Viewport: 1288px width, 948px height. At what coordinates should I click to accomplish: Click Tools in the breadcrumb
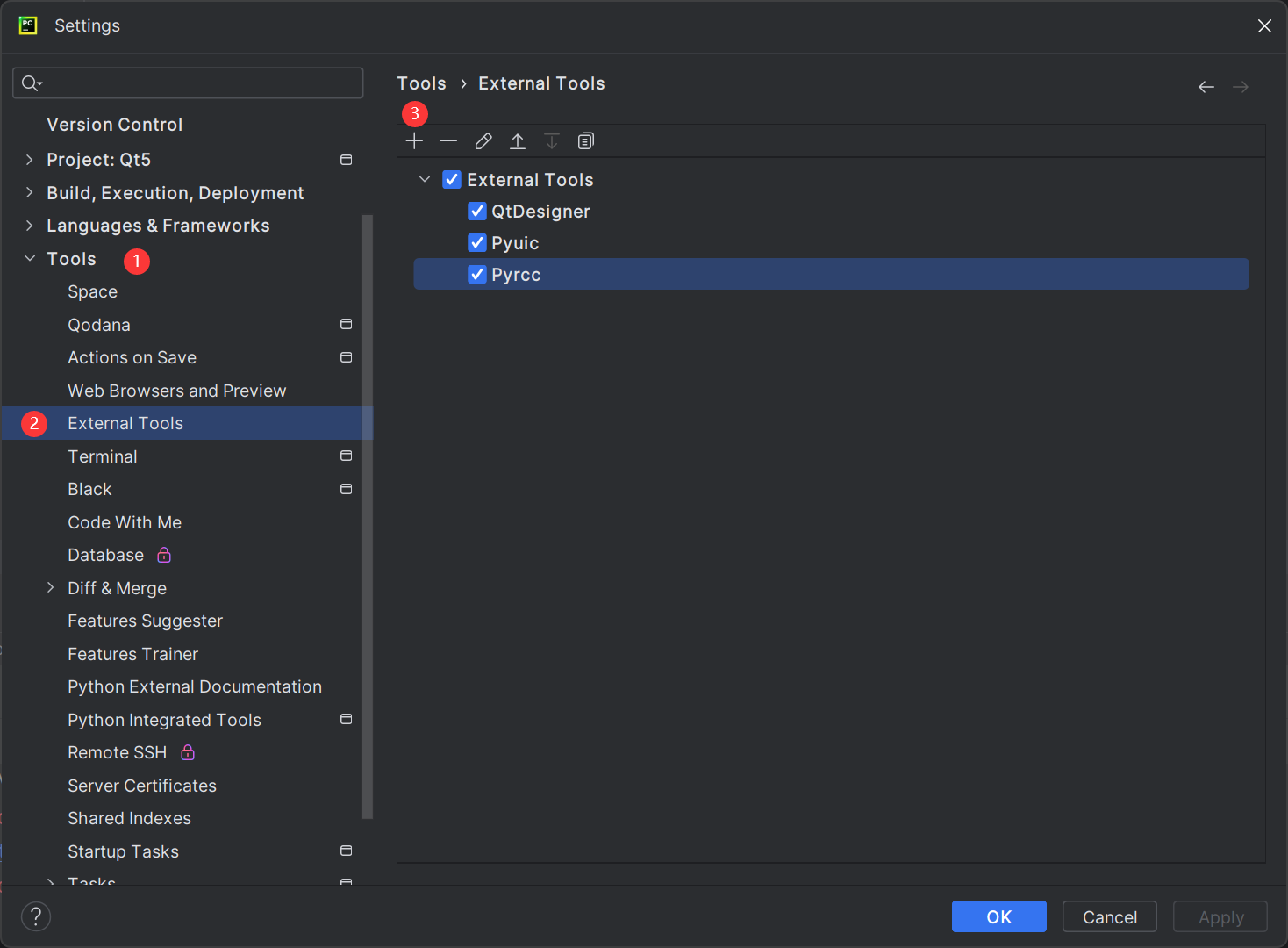click(x=421, y=83)
